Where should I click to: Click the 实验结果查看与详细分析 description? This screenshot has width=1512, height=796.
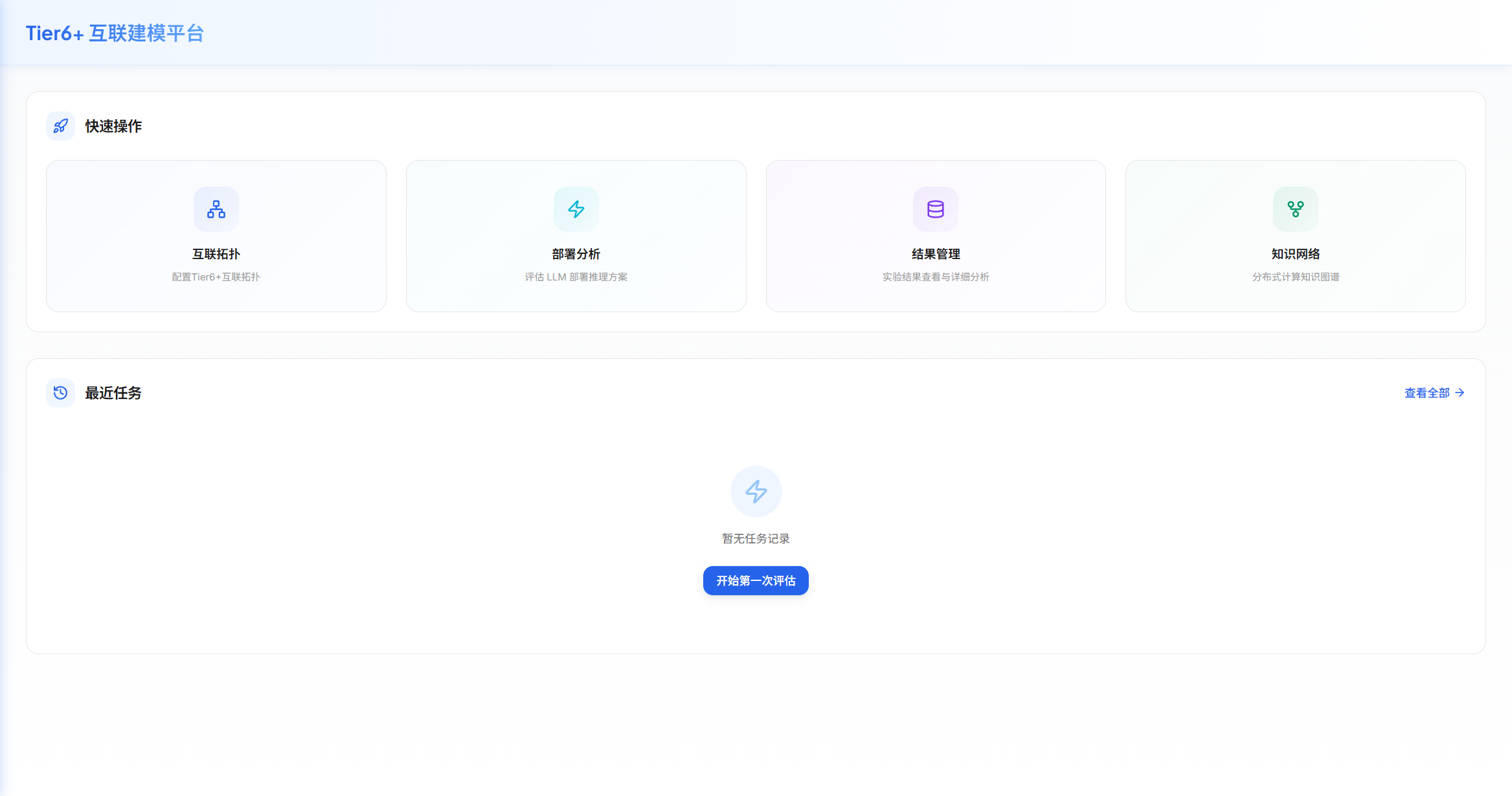(935, 277)
